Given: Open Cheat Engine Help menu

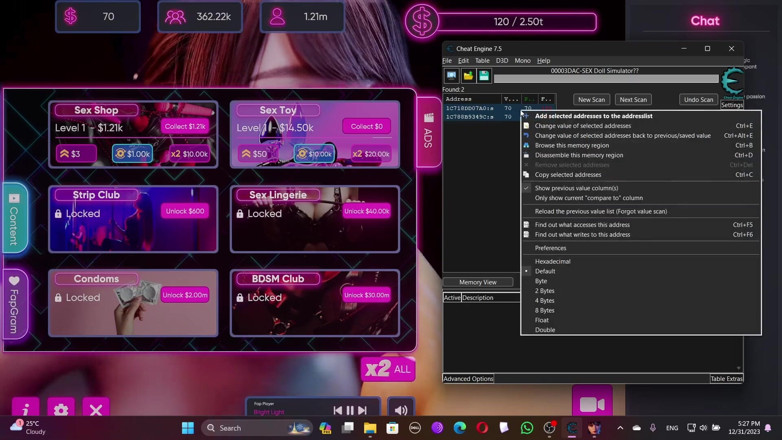Looking at the screenshot, I should coord(543,60).
